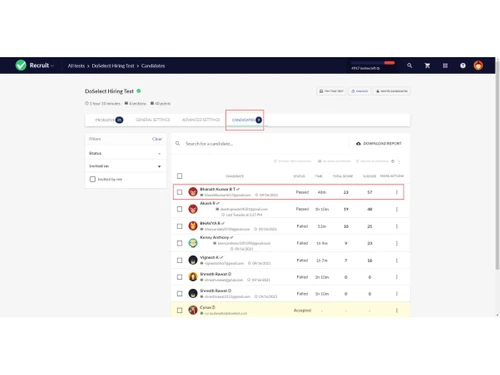Viewport: 500px width, 375px height.
Task: Click Kenny Anthony's avatar
Action: [193, 243]
